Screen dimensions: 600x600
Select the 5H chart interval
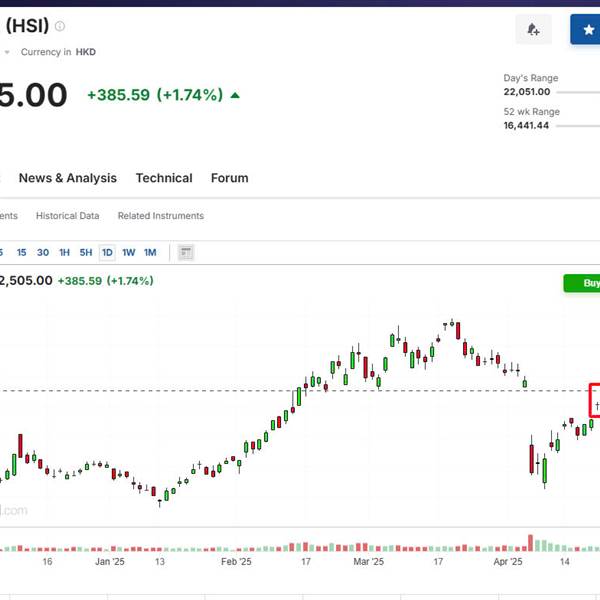[x=86, y=253]
